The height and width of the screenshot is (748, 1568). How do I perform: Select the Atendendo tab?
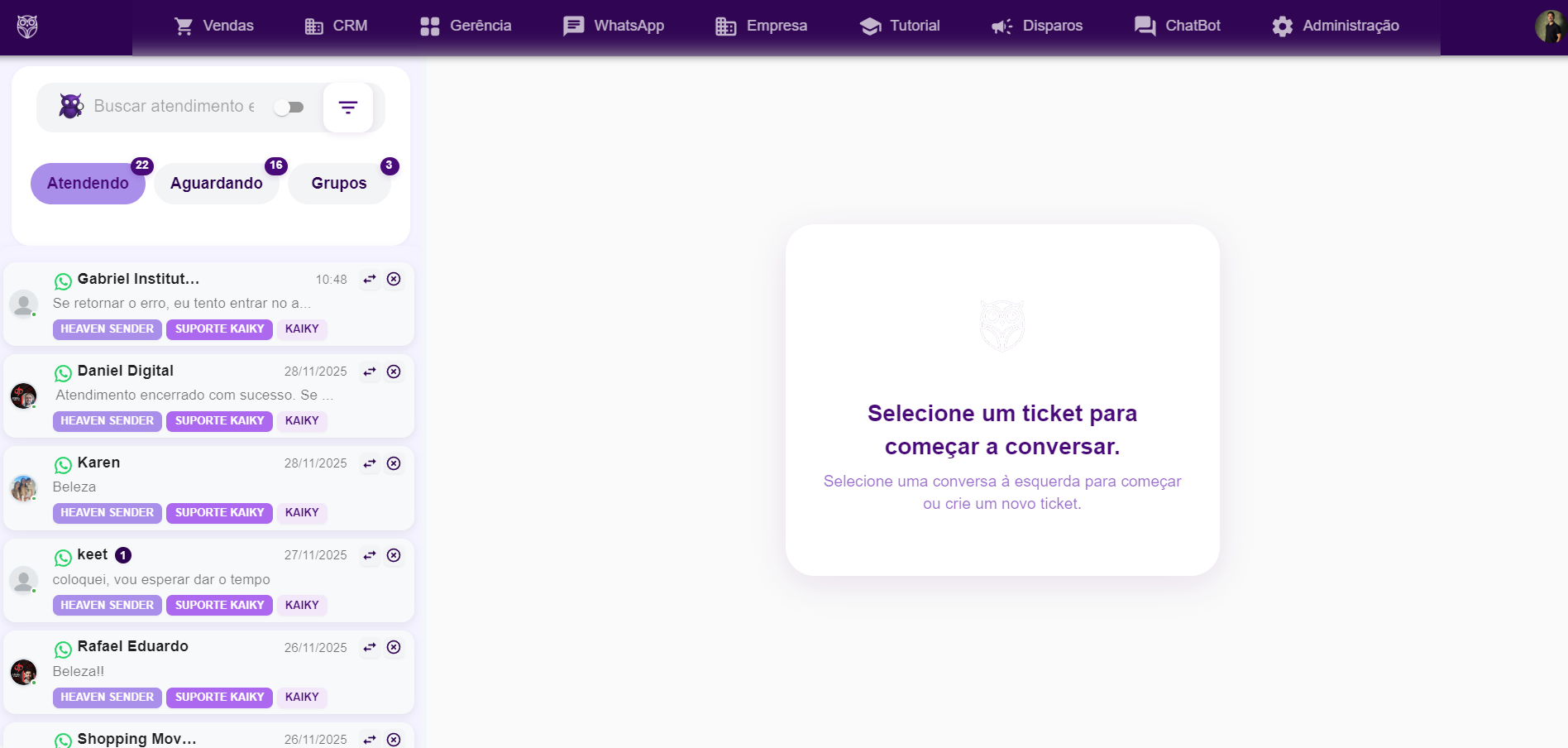tap(88, 184)
